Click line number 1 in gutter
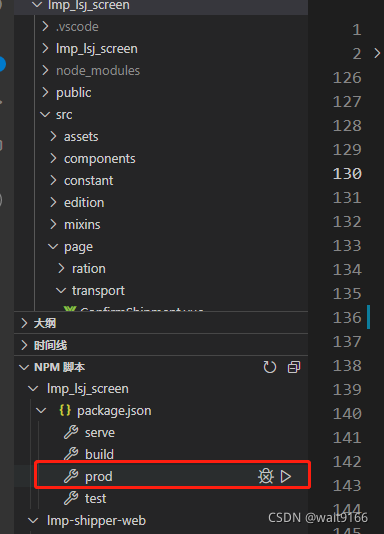This screenshot has width=384, height=534. click(357, 30)
